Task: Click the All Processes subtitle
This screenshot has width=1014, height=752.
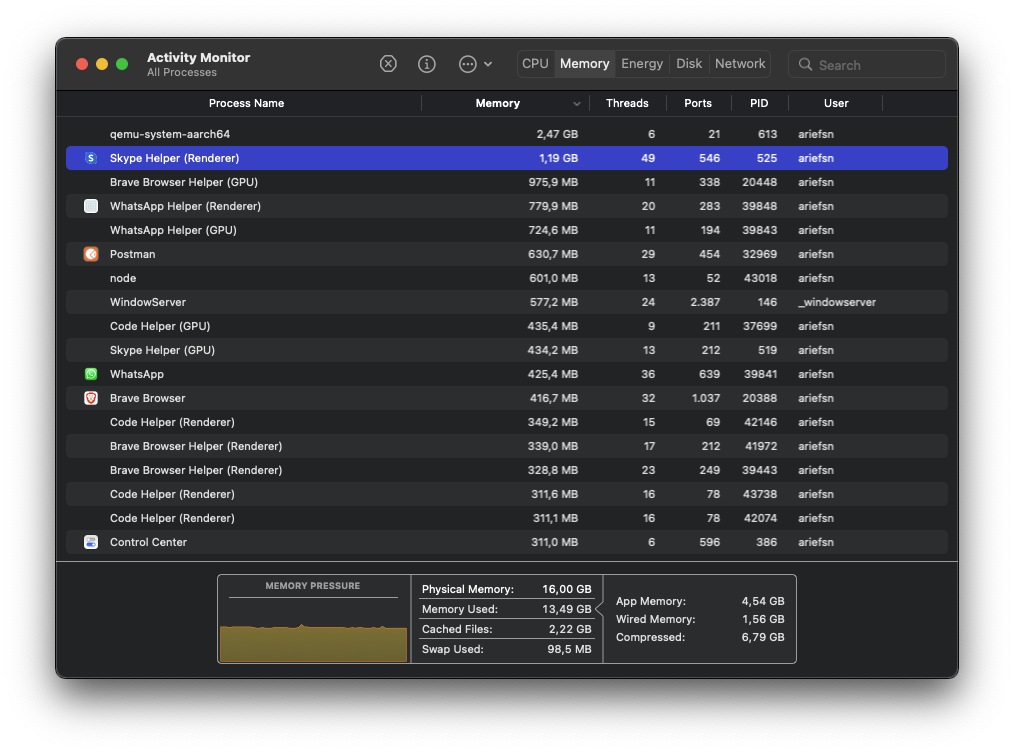Action: [x=182, y=72]
